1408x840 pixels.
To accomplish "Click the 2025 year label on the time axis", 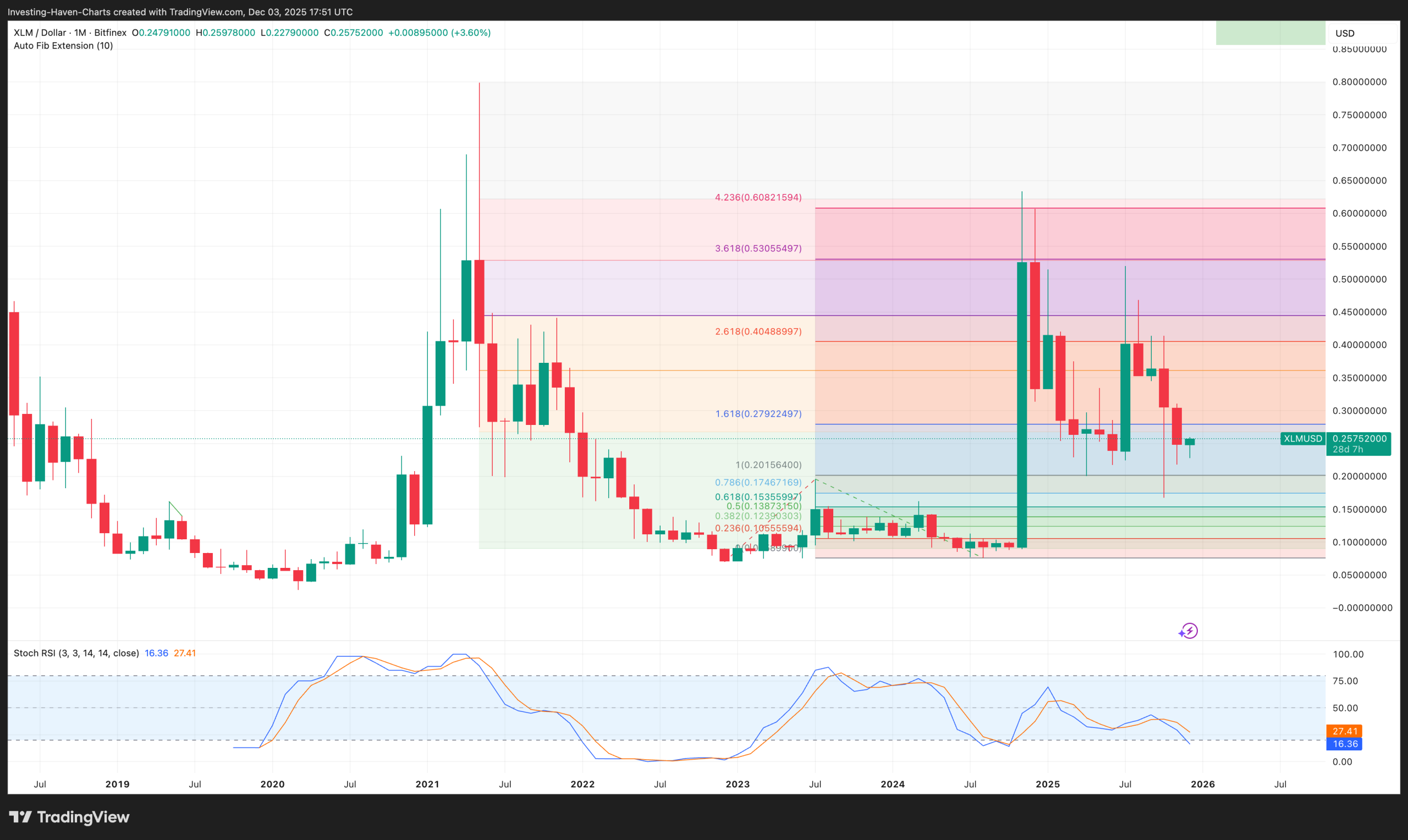I will point(1048,784).
